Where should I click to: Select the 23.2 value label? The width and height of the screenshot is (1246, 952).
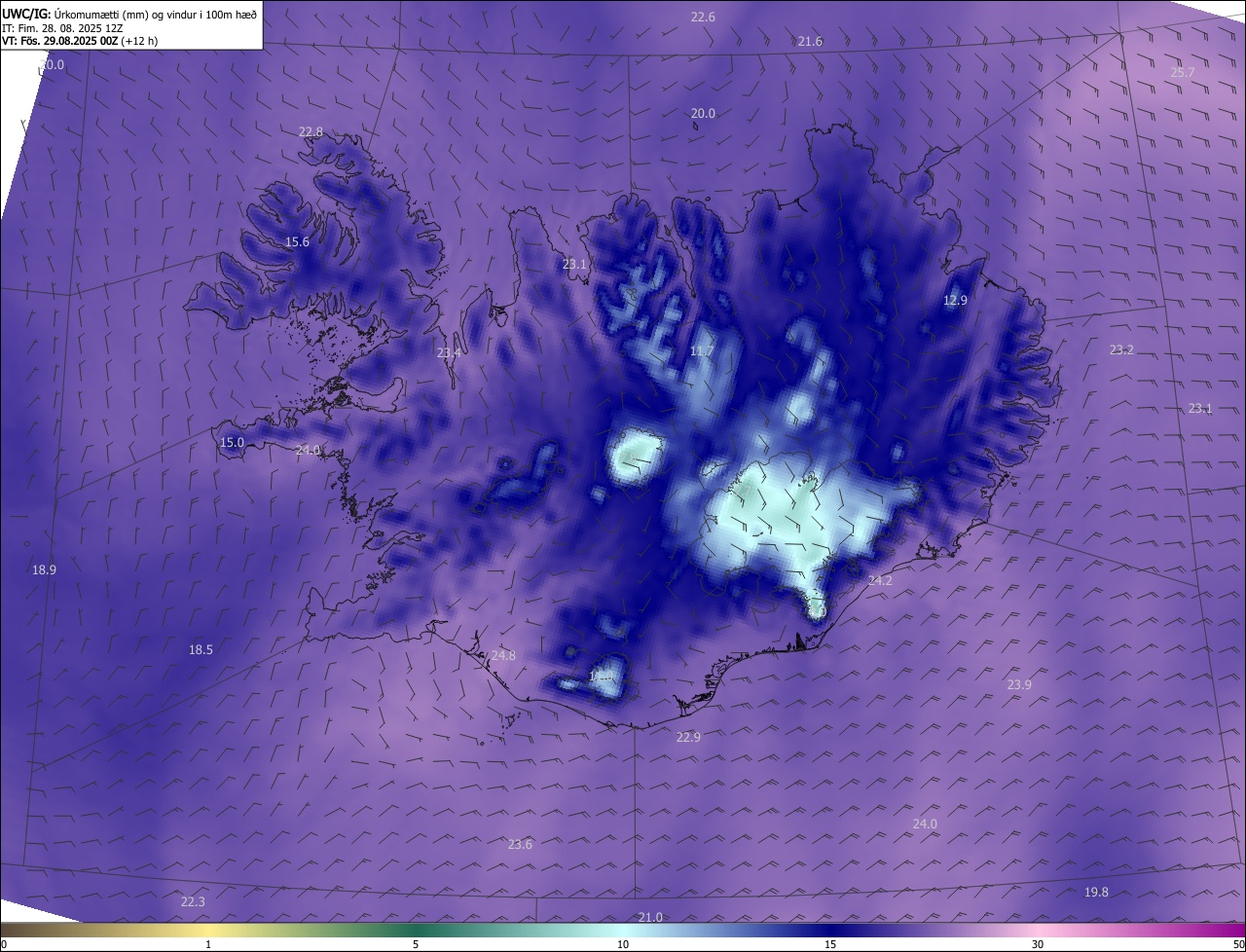coord(1121,349)
